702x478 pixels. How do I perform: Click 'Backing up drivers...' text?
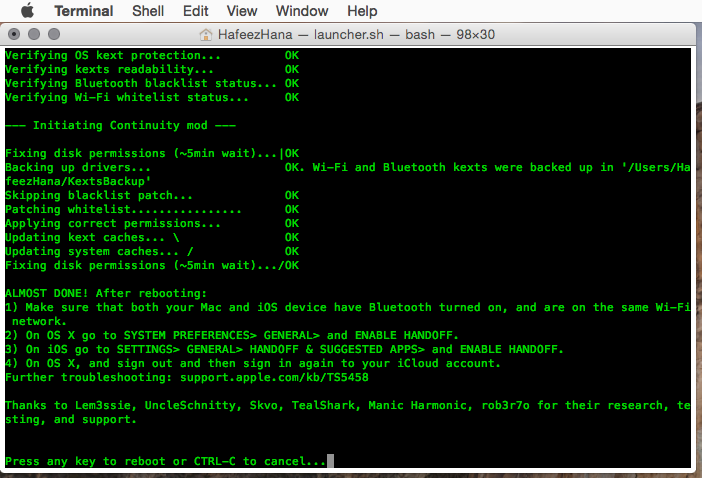coord(78,167)
